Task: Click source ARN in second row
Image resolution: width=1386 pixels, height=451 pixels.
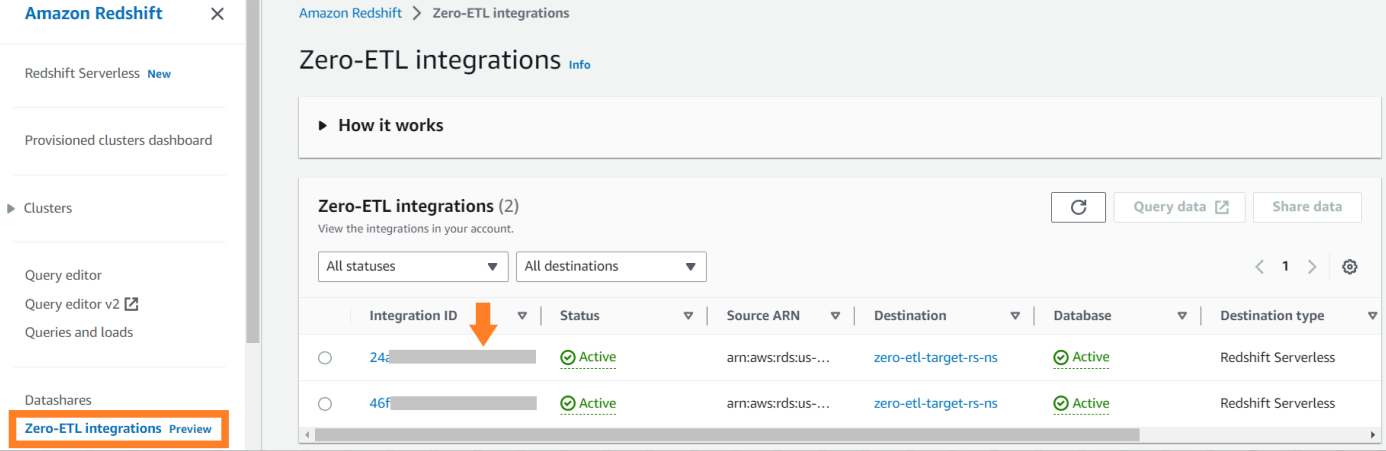Action: 778,403
